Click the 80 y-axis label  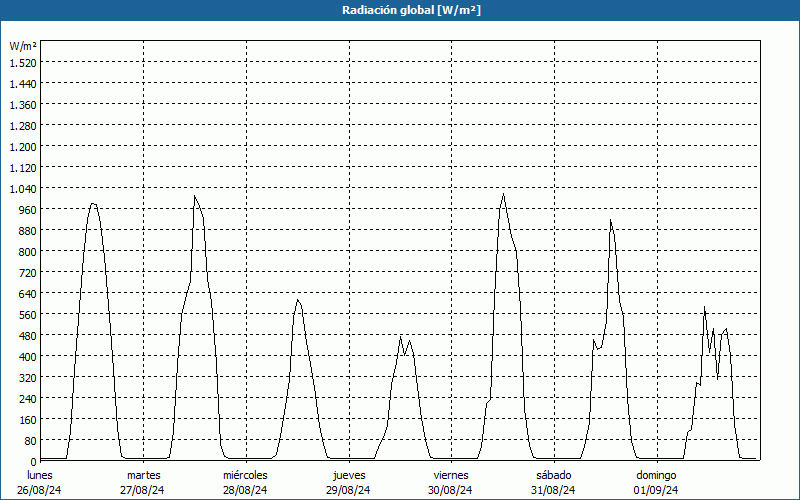coord(31,441)
